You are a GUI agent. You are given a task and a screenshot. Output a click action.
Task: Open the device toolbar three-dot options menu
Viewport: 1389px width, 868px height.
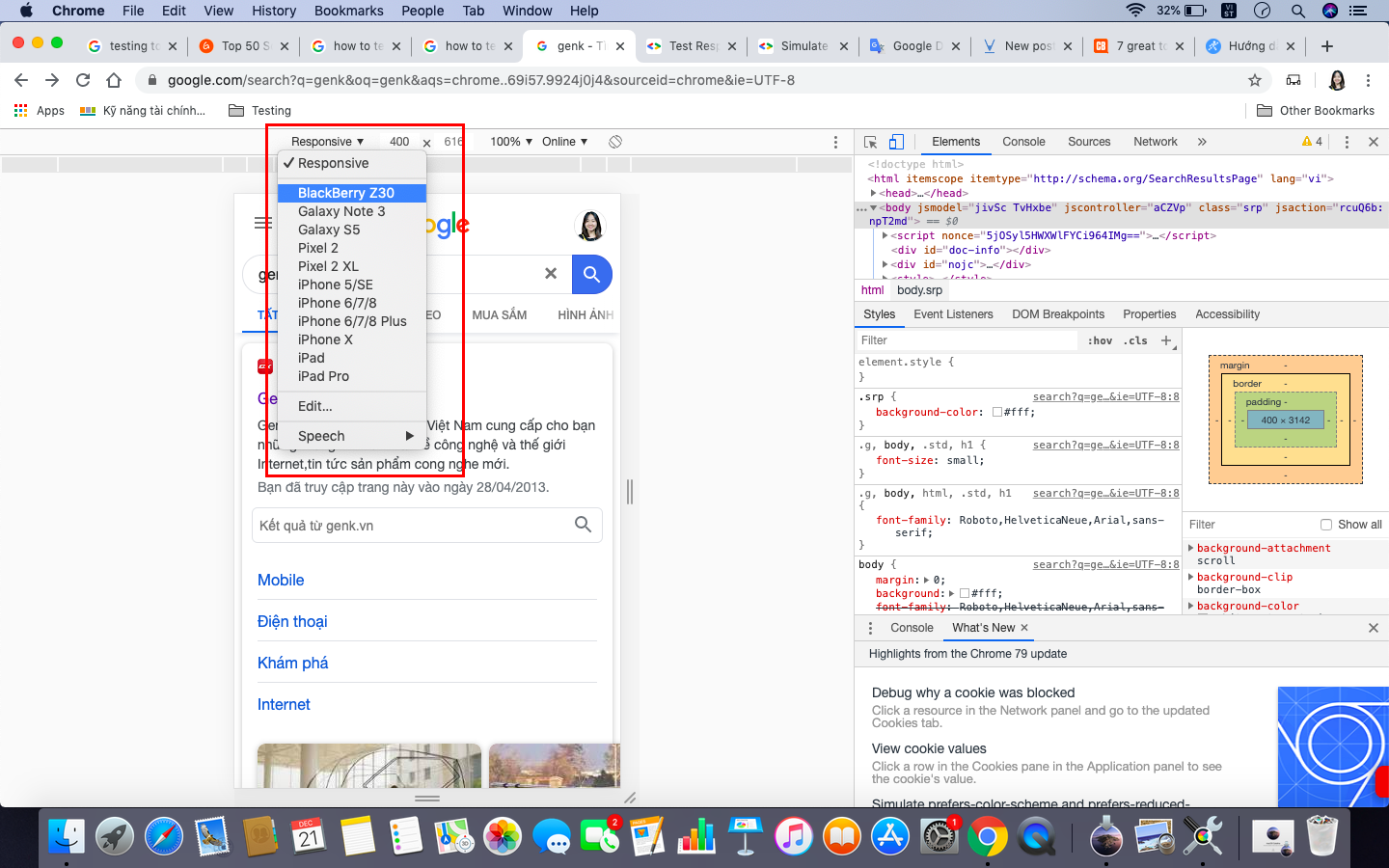tap(835, 142)
